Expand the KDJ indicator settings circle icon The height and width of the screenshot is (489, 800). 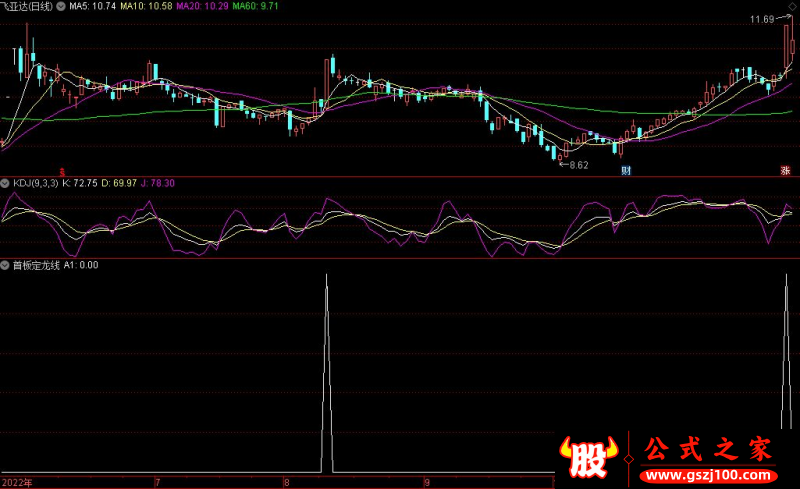tap(5, 183)
